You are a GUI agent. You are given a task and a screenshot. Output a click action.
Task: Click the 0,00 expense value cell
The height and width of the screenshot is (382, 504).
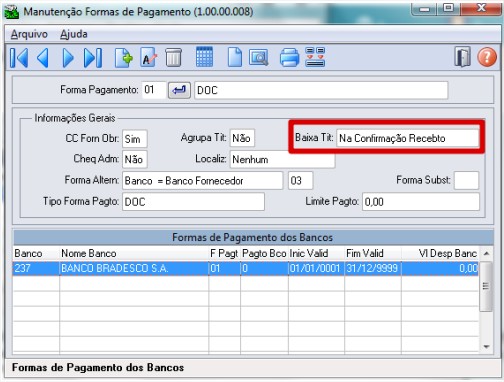click(x=440, y=268)
